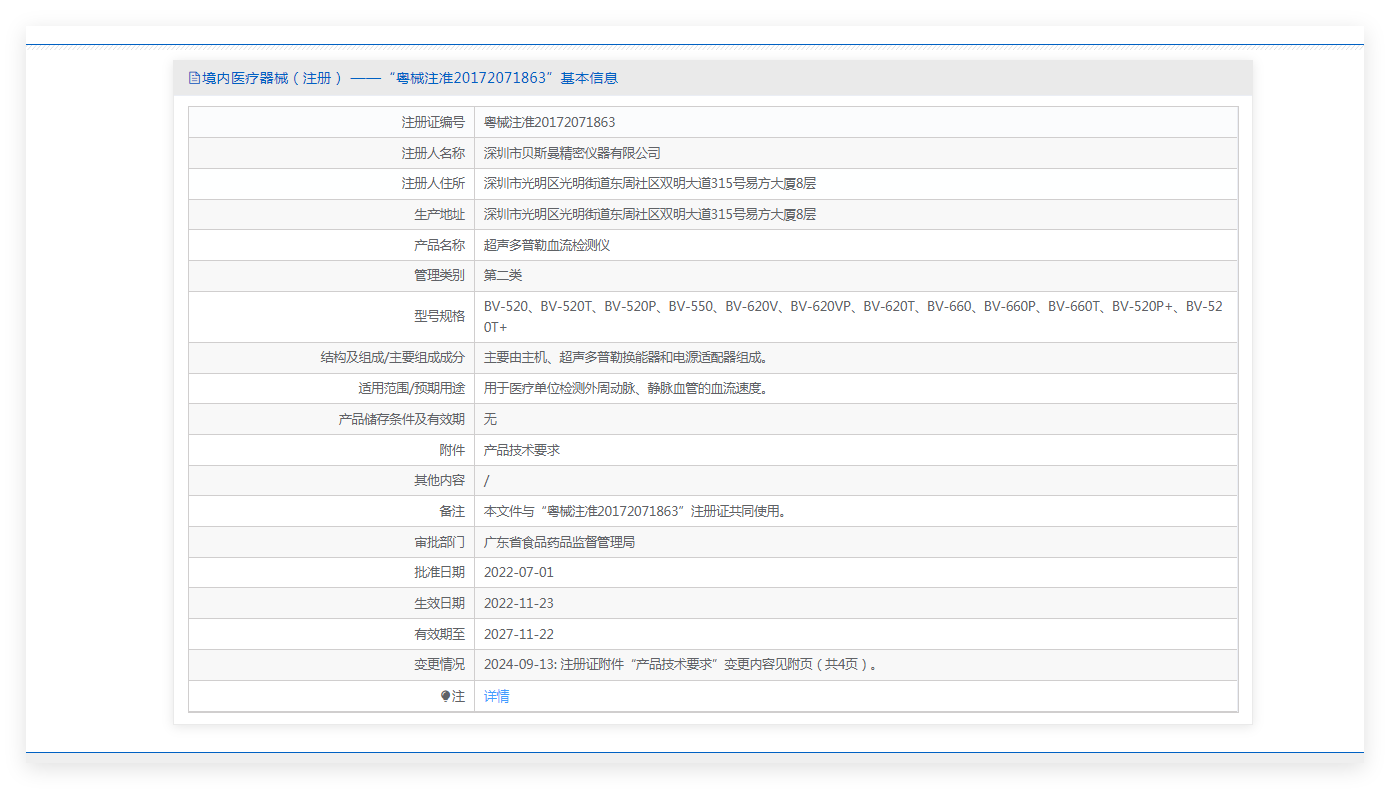Image resolution: width=1390 pixels, height=789 pixels.
Task: Select the 其他内容 label
Action: click(439, 480)
